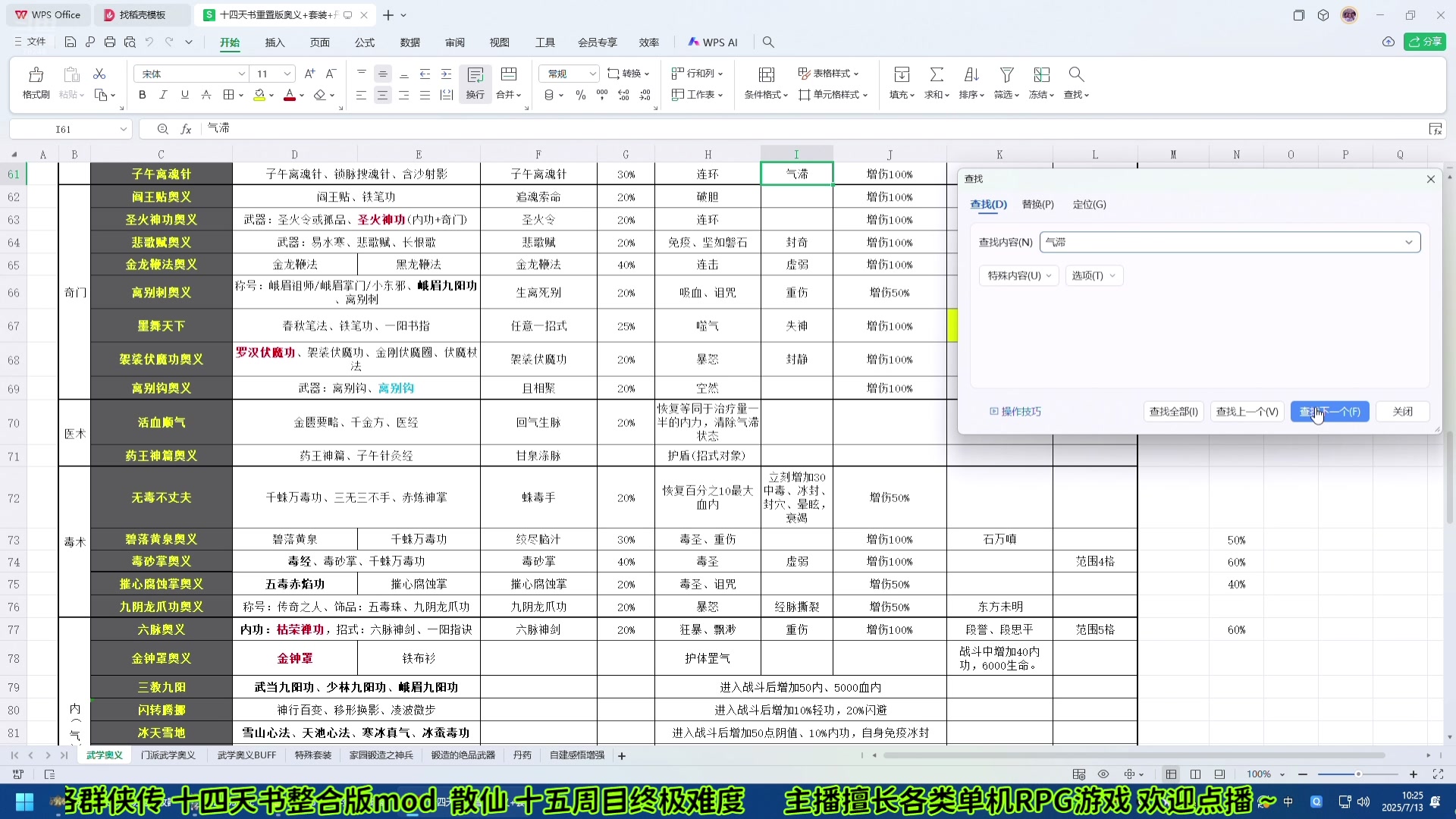The image size is (1456, 819).
Task: Toggle eye protection mode icon in status bar
Action: pos(1103,774)
